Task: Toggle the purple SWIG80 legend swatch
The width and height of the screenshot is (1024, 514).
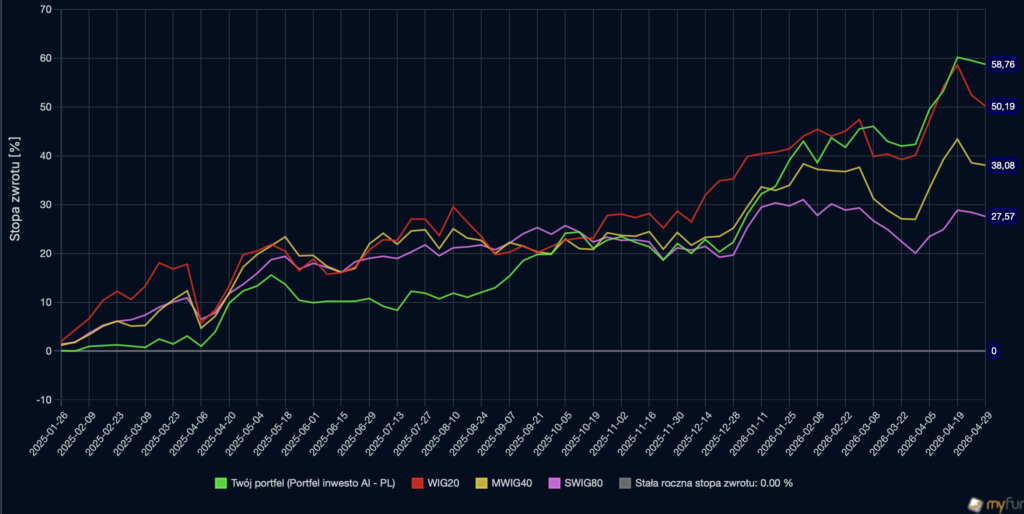Action: [x=553, y=483]
